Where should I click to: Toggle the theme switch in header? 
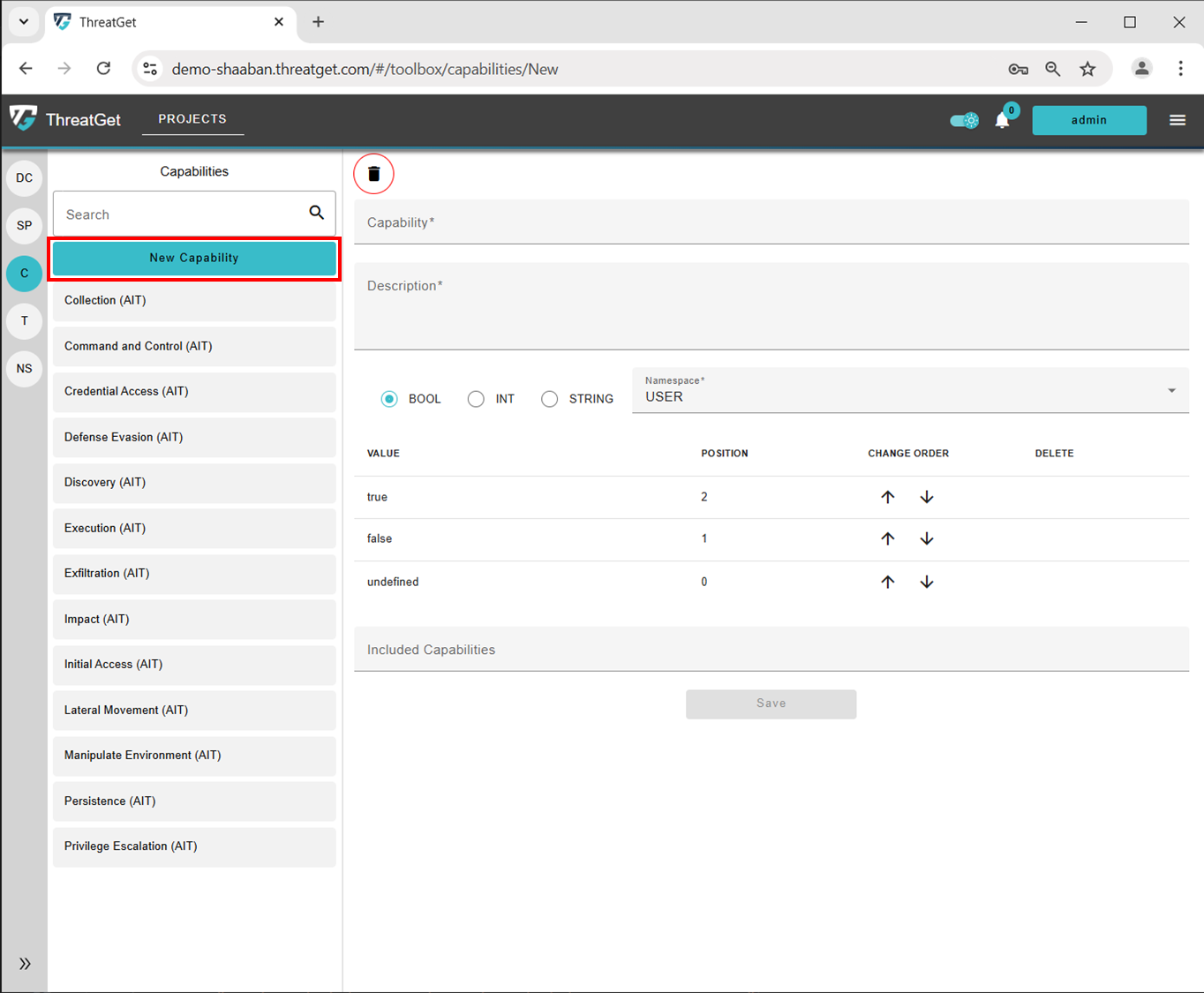(964, 120)
